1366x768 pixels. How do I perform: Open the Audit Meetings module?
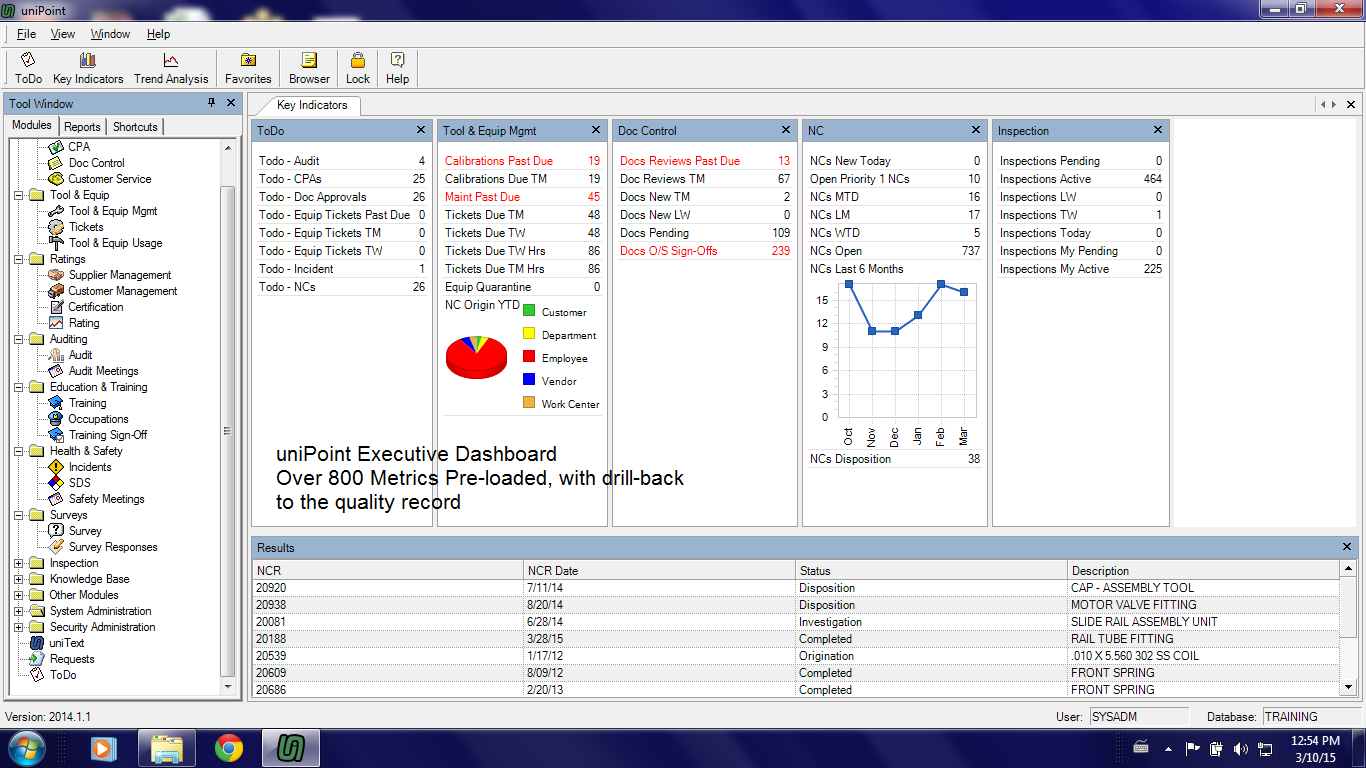103,371
